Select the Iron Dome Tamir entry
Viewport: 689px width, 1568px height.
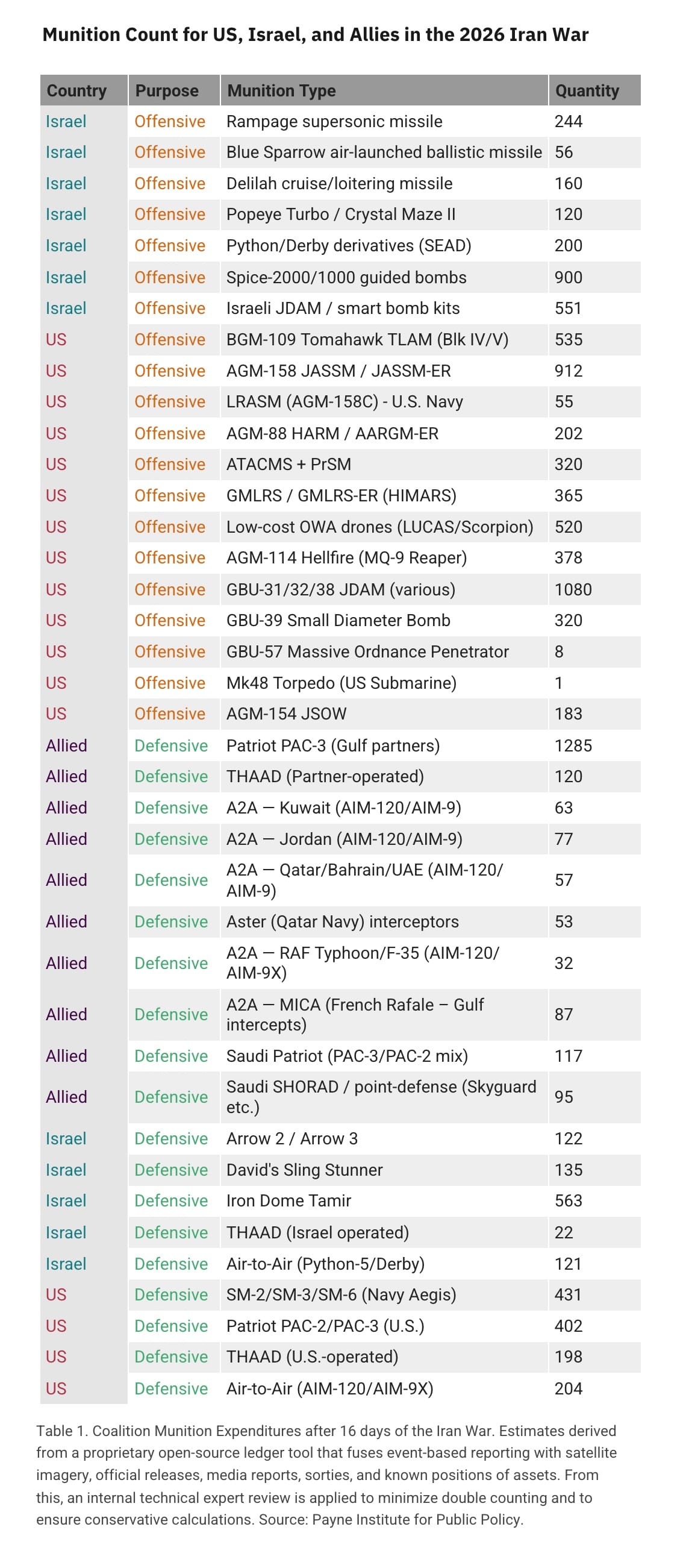288,1201
